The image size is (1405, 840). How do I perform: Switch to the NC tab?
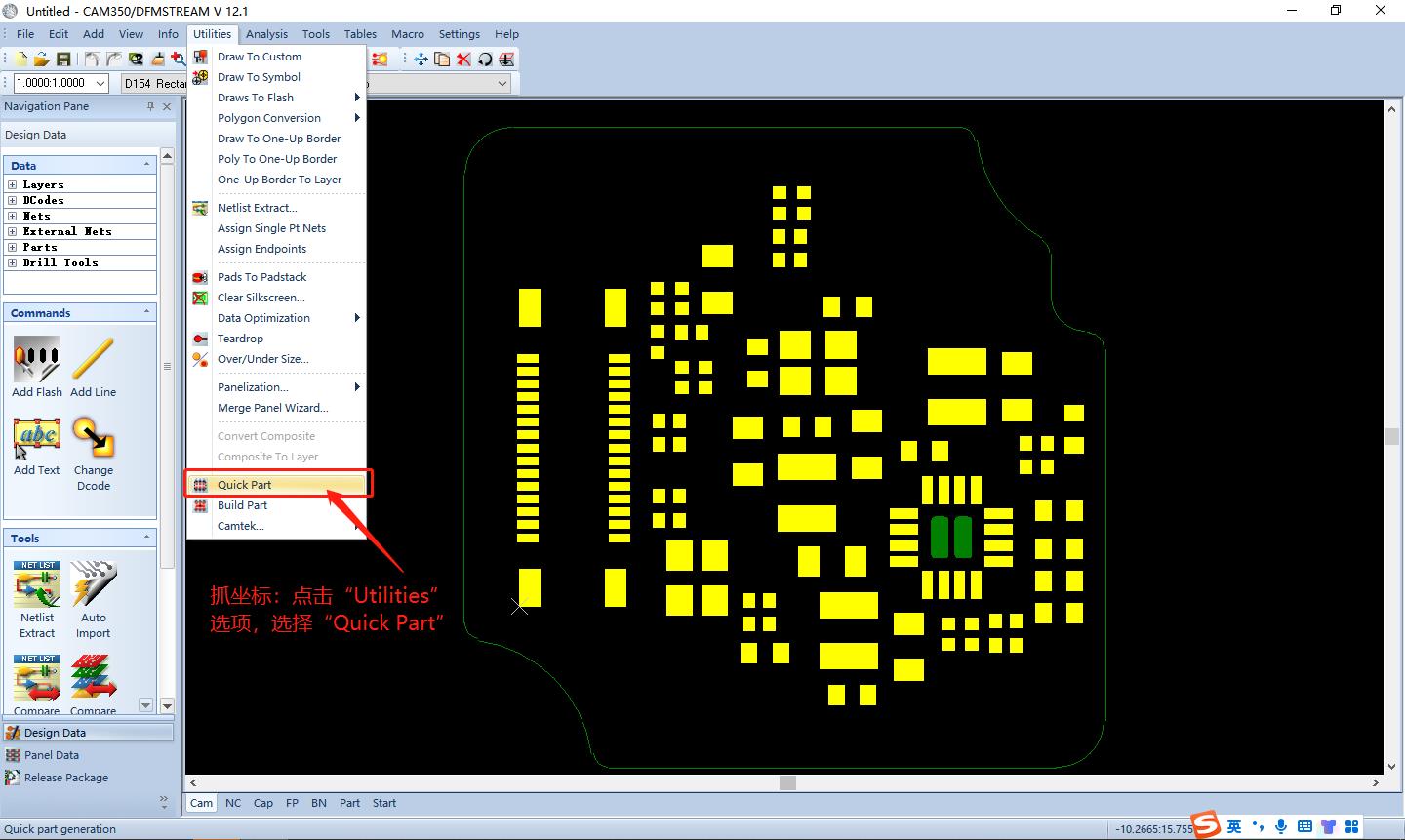point(233,803)
